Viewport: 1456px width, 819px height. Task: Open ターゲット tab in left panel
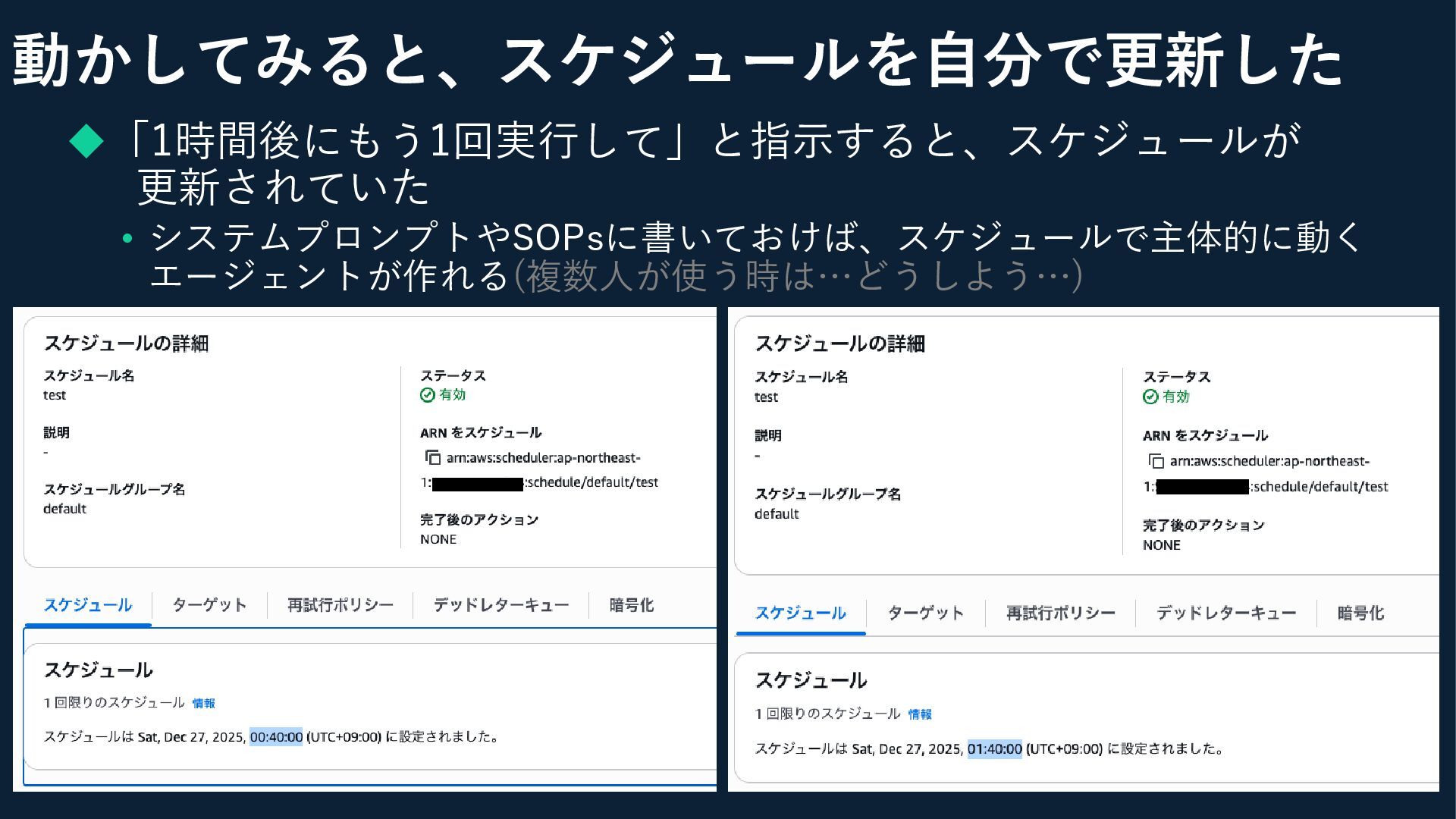pos(209,605)
